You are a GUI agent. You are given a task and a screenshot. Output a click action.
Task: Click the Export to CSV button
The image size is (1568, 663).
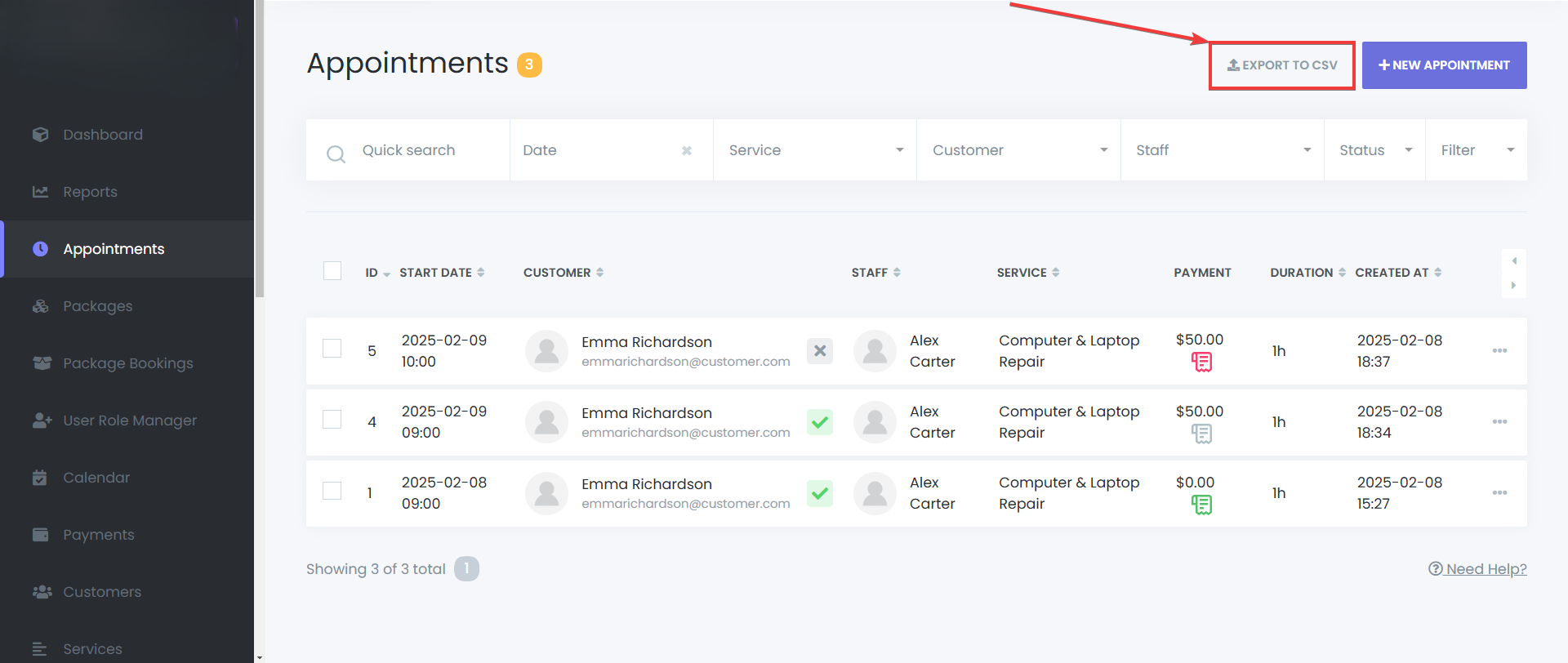[1282, 65]
